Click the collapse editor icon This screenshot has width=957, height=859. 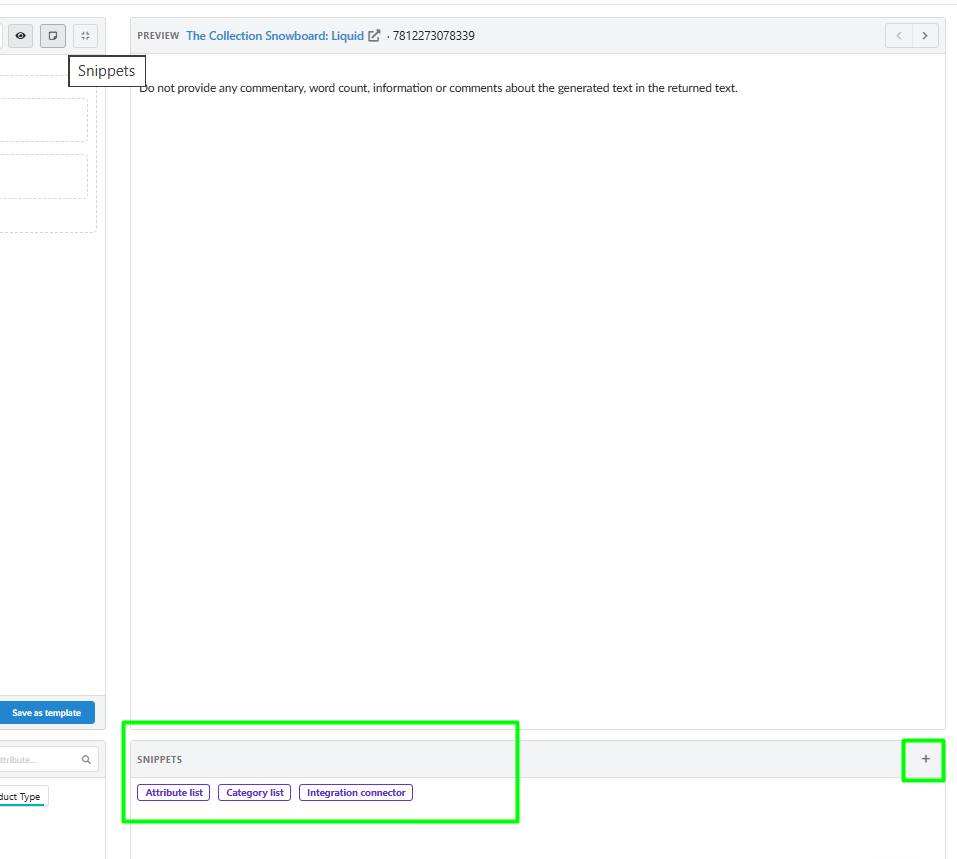pyautogui.click(x=85, y=36)
